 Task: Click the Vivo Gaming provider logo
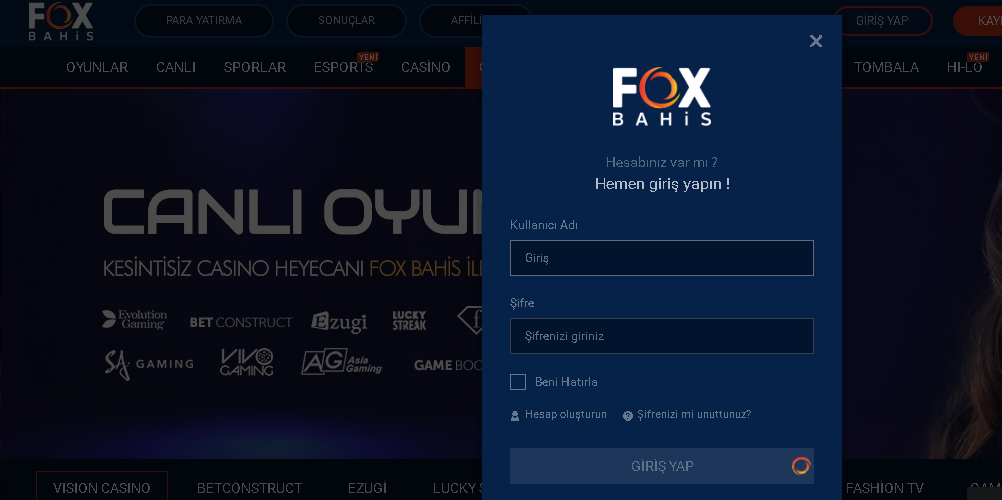click(247, 362)
